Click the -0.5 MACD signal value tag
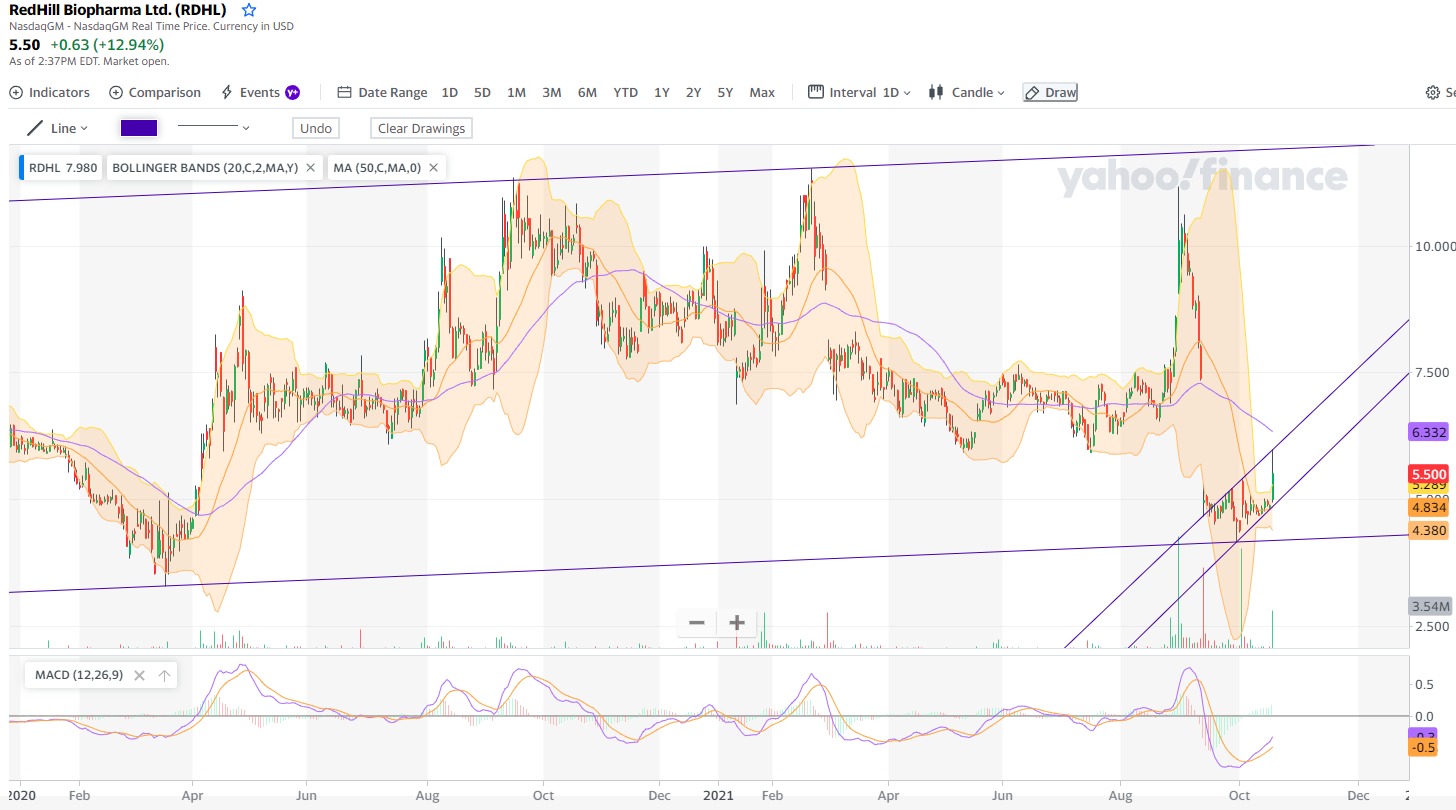This screenshot has width=1456, height=810. coord(1425,748)
